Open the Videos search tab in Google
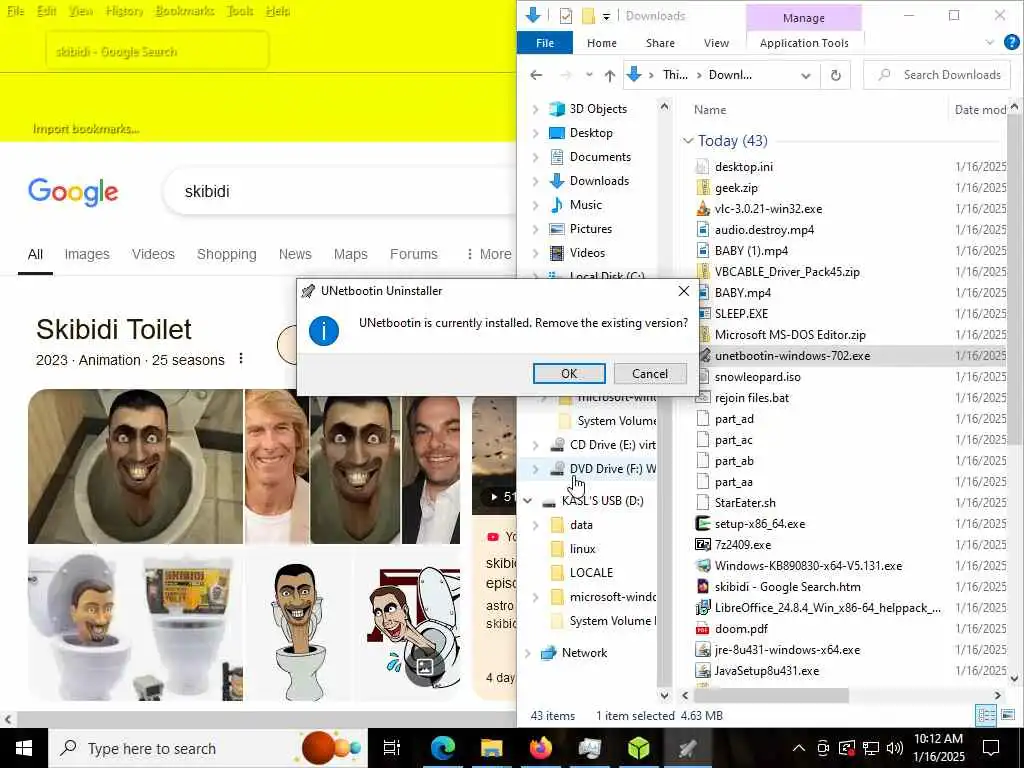Image resolution: width=1024 pixels, height=768 pixels. 153,255
